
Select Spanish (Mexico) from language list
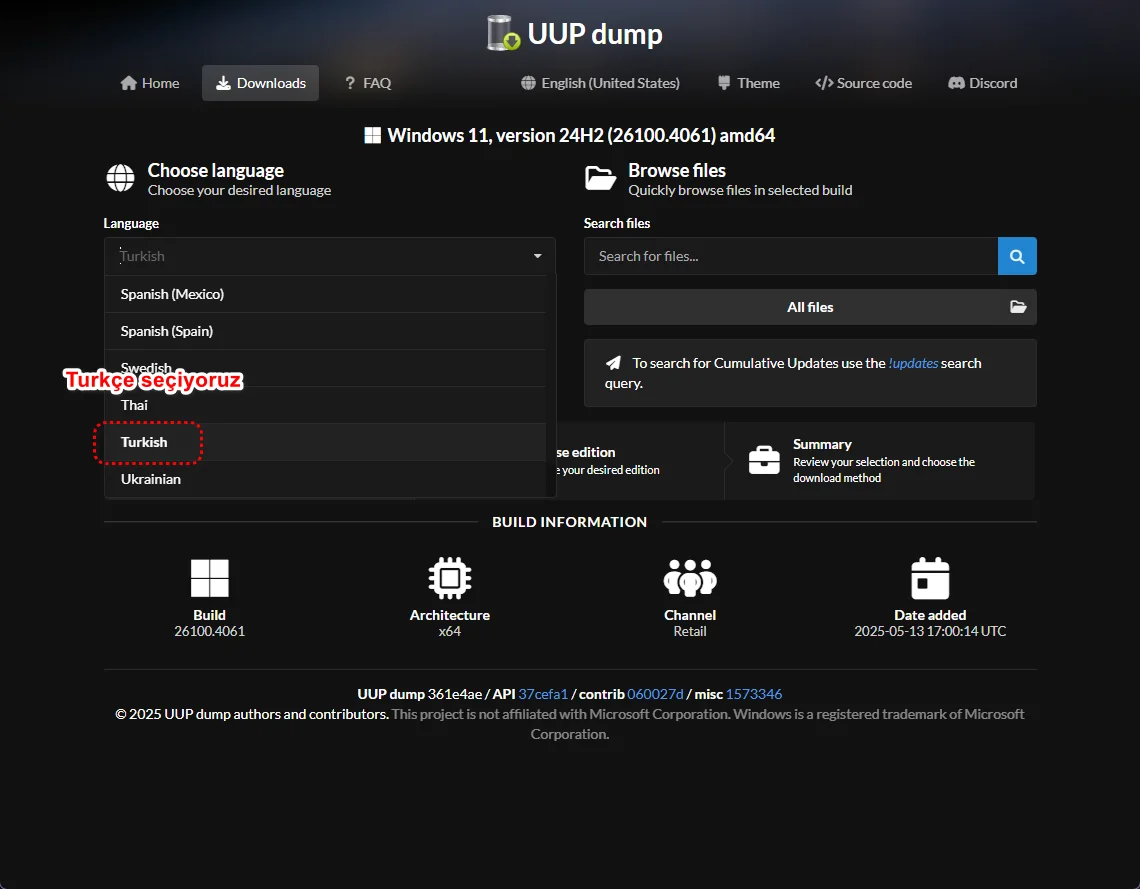pyautogui.click(x=325, y=294)
